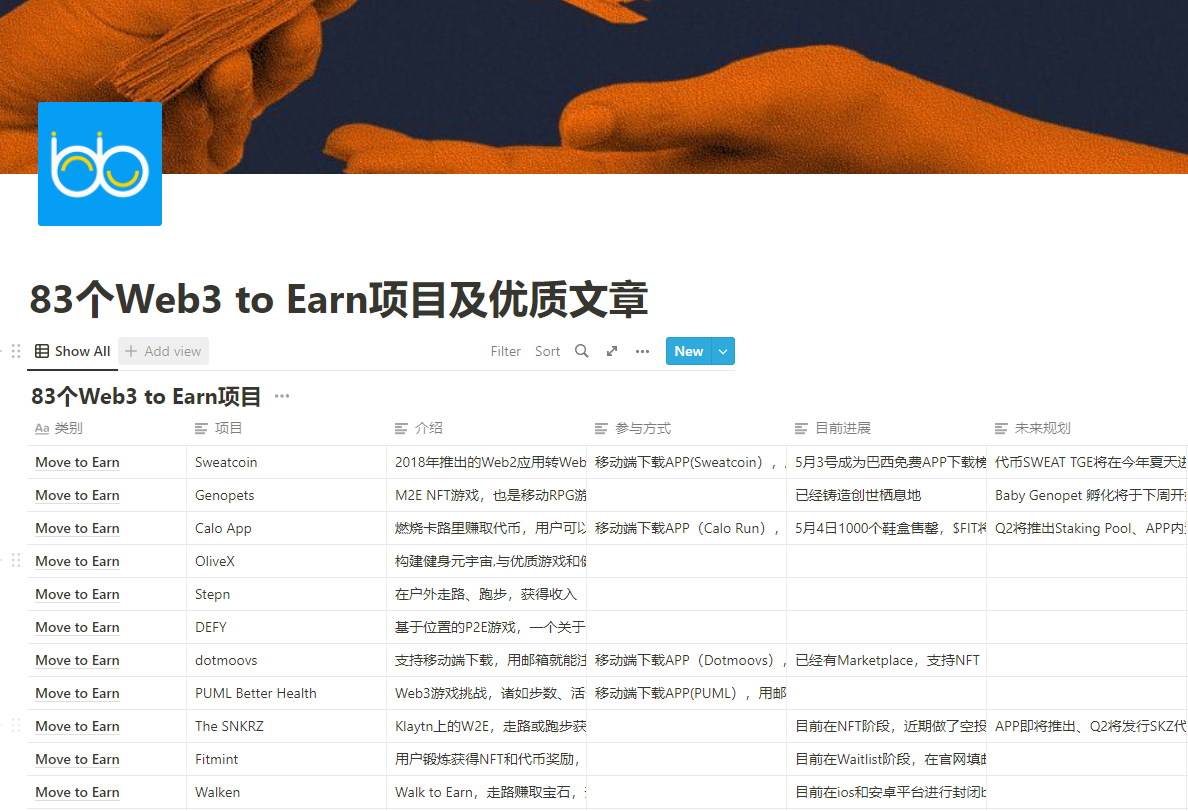Expand the New button dropdown arrow

point(723,351)
